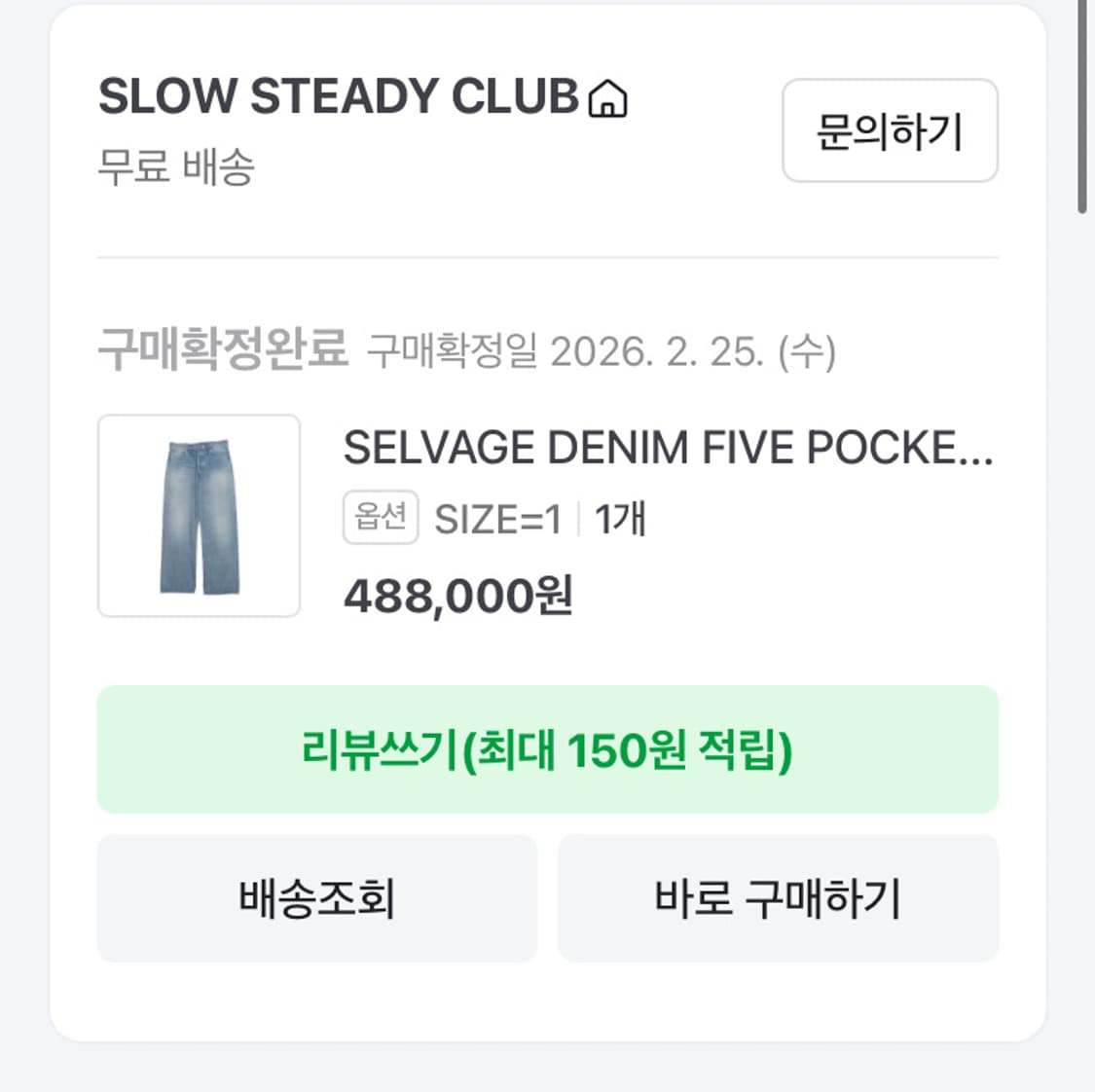Click the 옵션 badge

pos(381,517)
